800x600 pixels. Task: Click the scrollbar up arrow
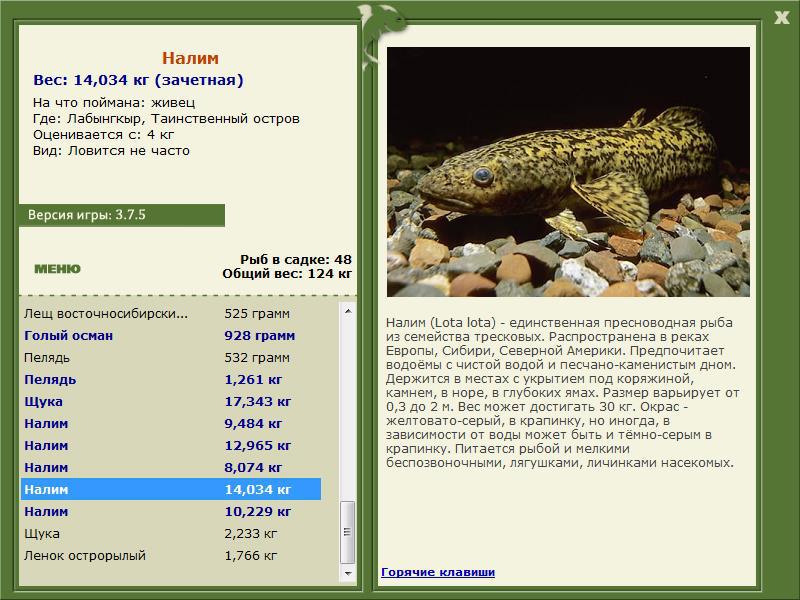tap(348, 311)
